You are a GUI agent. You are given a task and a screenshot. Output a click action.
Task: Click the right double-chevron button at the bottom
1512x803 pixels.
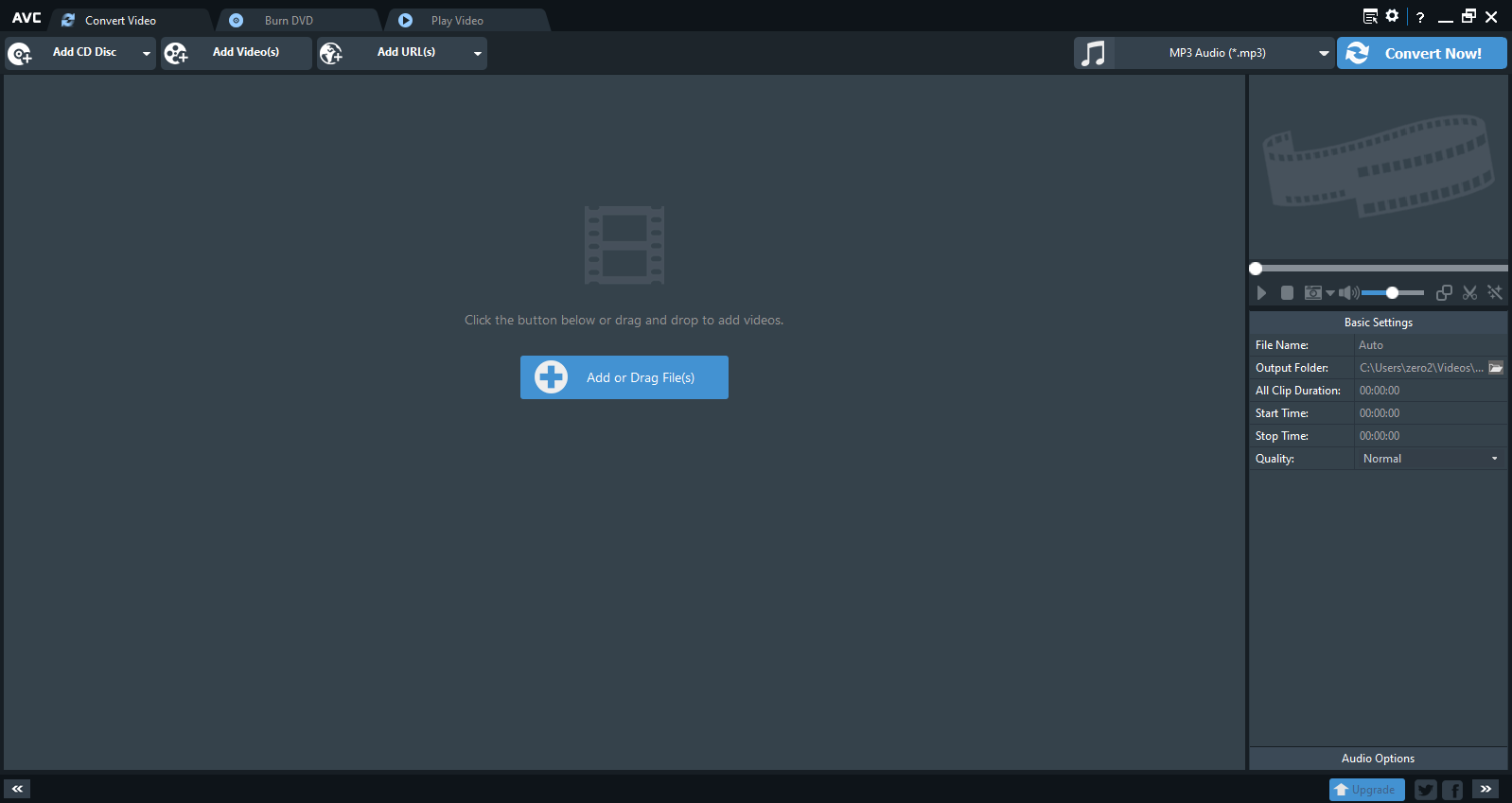click(1486, 789)
